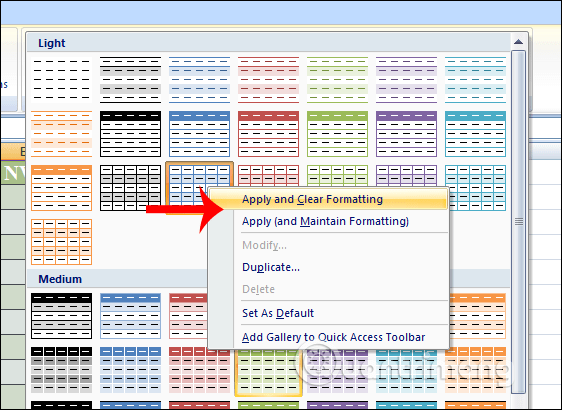Image resolution: width=562 pixels, height=410 pixels.
Task: Select Duplicate... from the context menu
Action: (271, 267)
